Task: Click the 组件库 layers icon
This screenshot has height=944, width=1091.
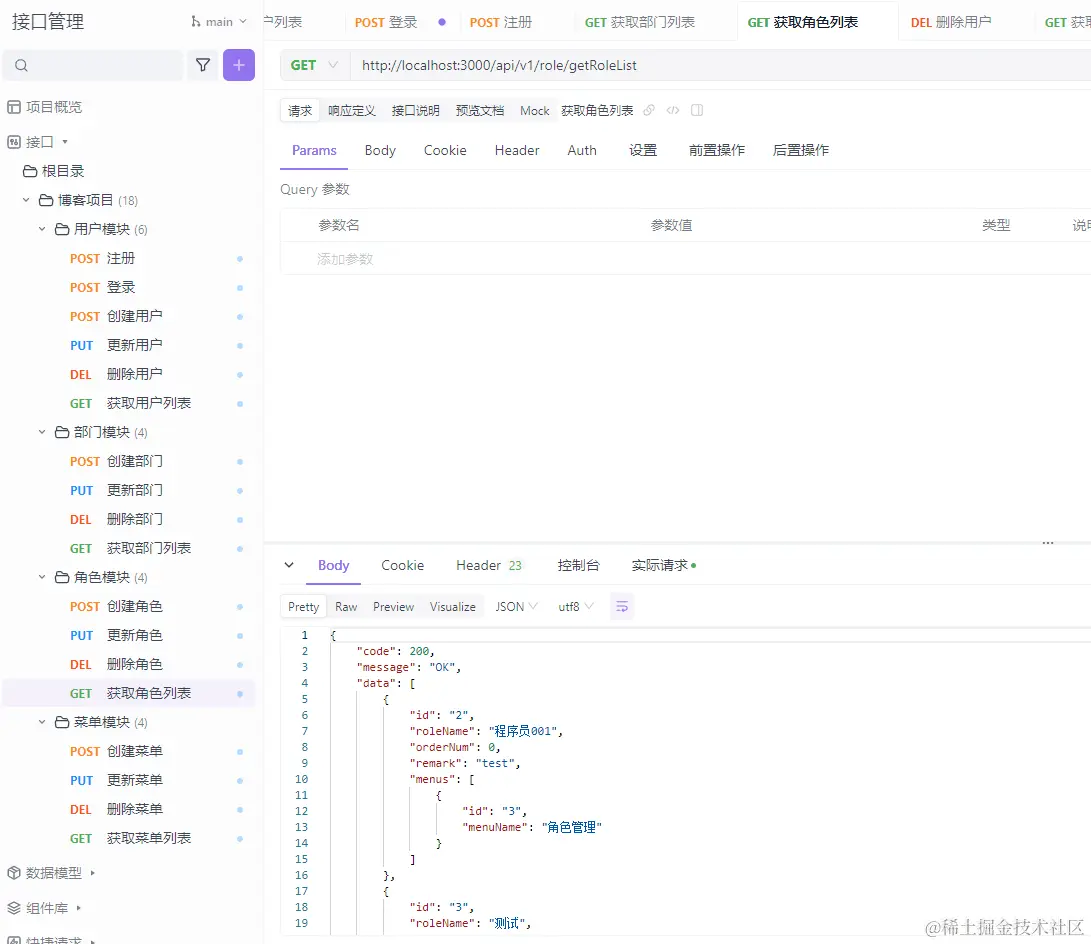Action: pyautogui.click(x=14, y=908)
